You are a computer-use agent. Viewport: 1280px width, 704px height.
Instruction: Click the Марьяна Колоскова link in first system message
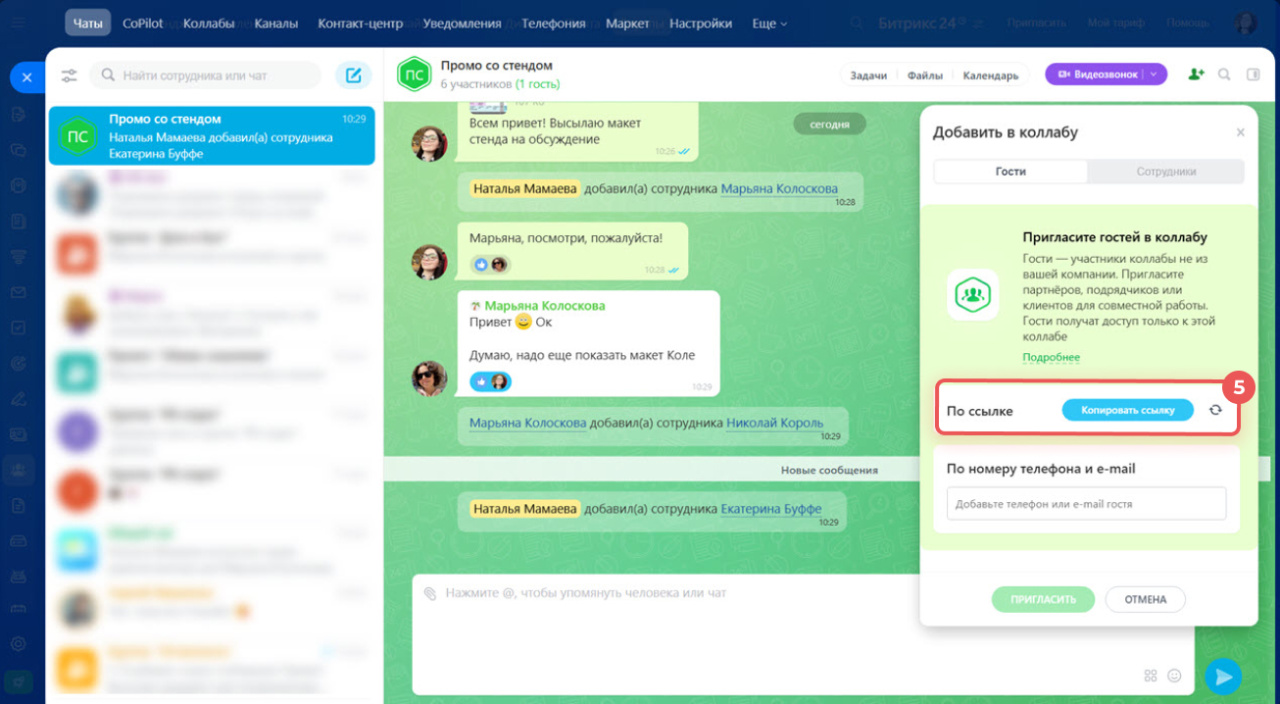point(779,188)
